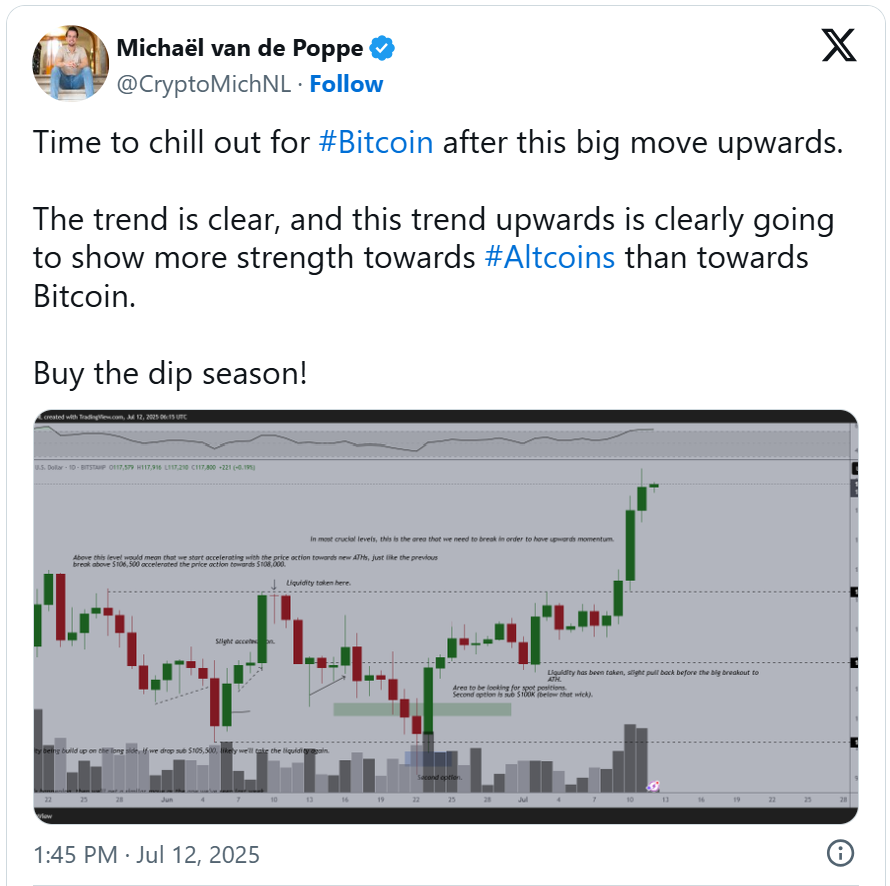890x886 pixels.
Task: Select the 'Jul' marker on chart date axis
Action: (x=523, y=799)
